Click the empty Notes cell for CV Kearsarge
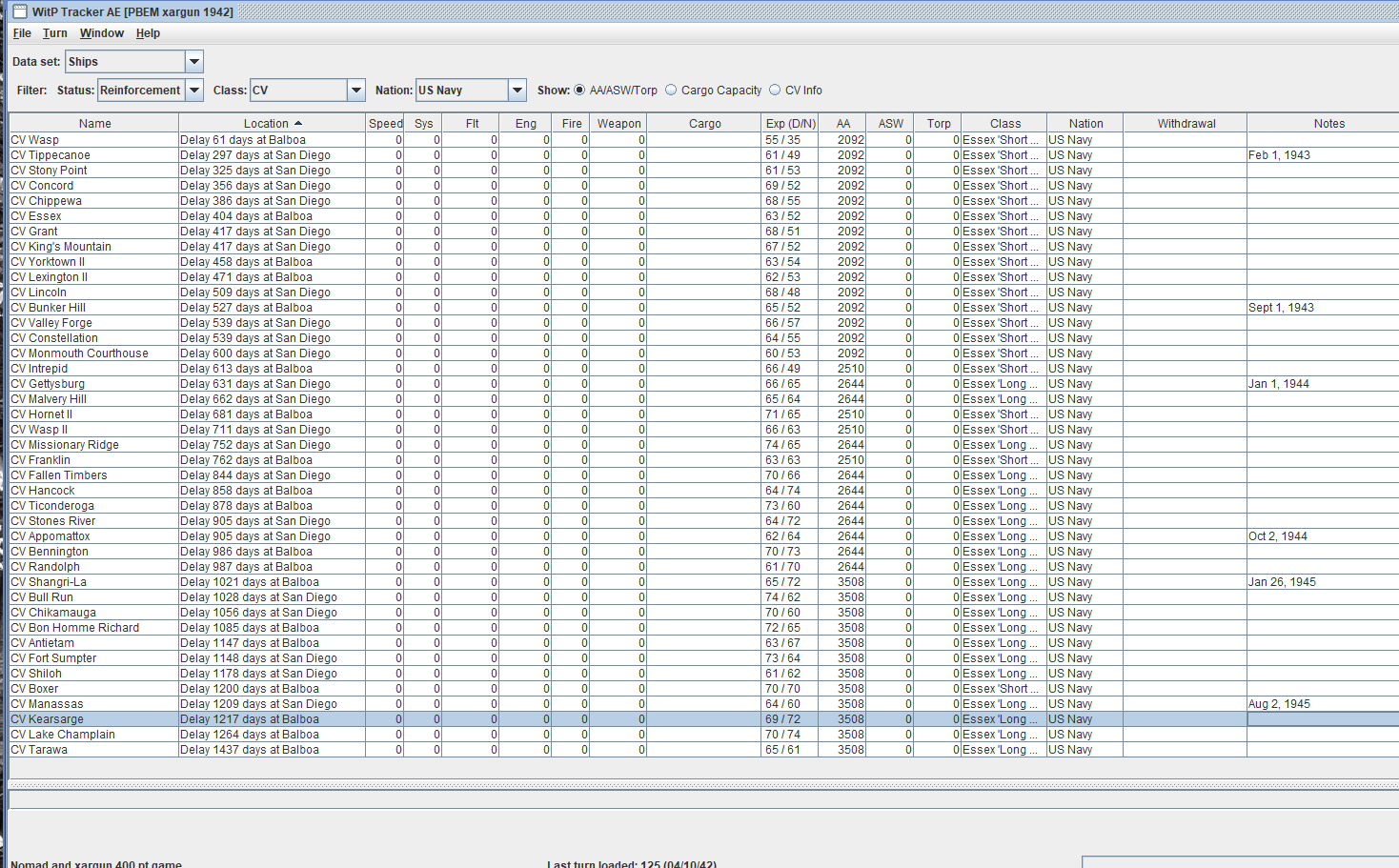The image size is (1399, 868). coord(1323,719)
